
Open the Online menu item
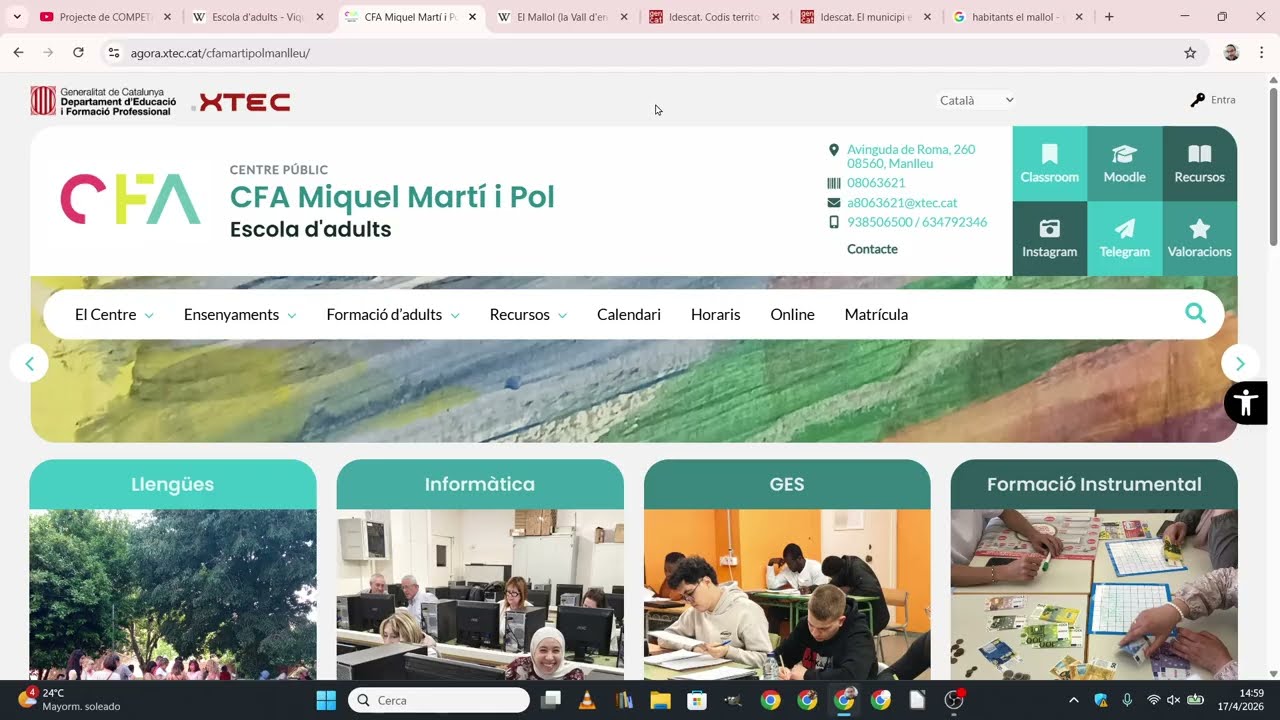[x=792, y=314]
